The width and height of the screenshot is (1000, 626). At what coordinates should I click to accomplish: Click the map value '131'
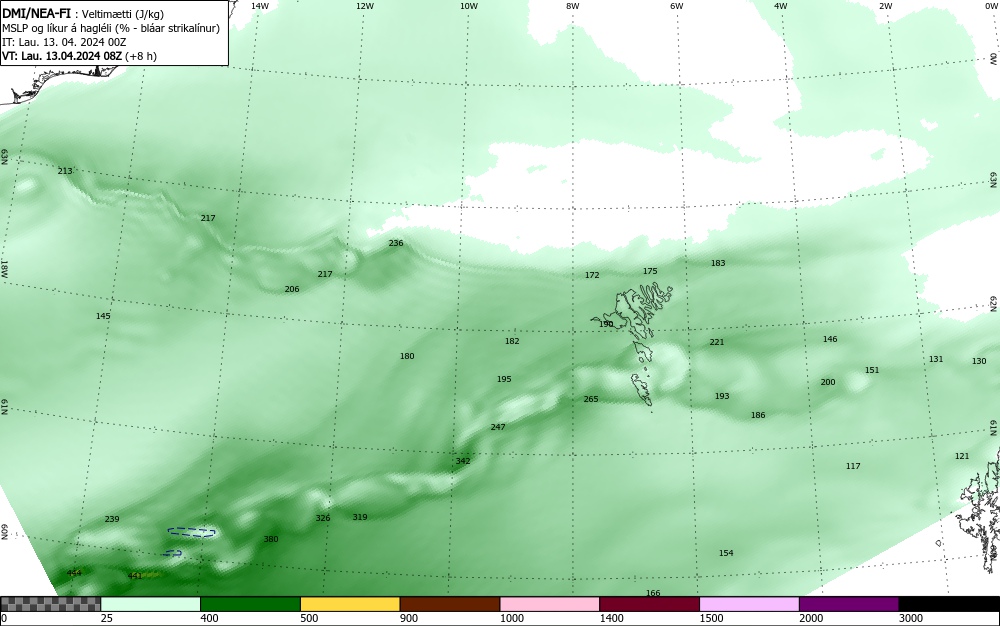[936, 359]
